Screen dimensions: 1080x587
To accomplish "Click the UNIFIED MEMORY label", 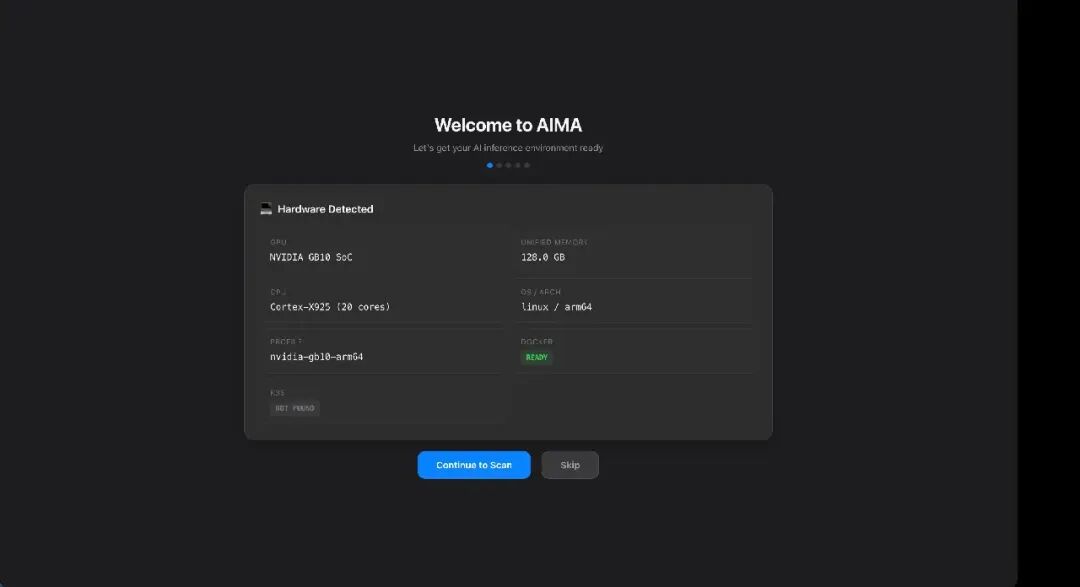I will [x=554, y=243].
